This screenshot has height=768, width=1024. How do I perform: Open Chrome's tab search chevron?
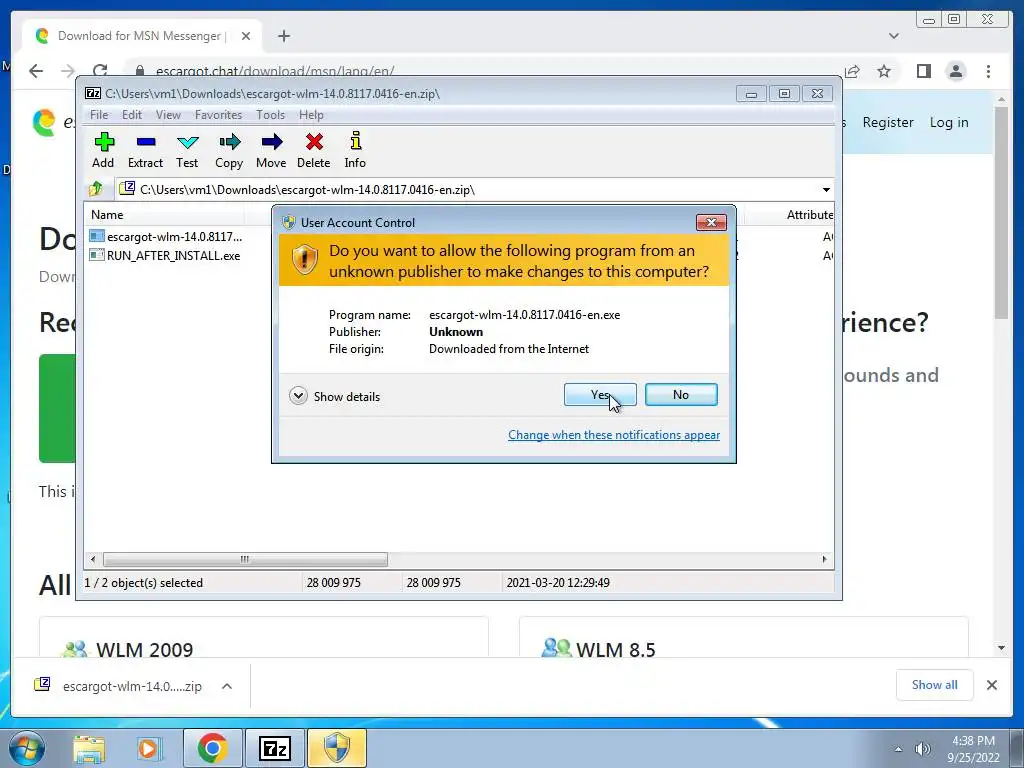click(x=893, y=36)
